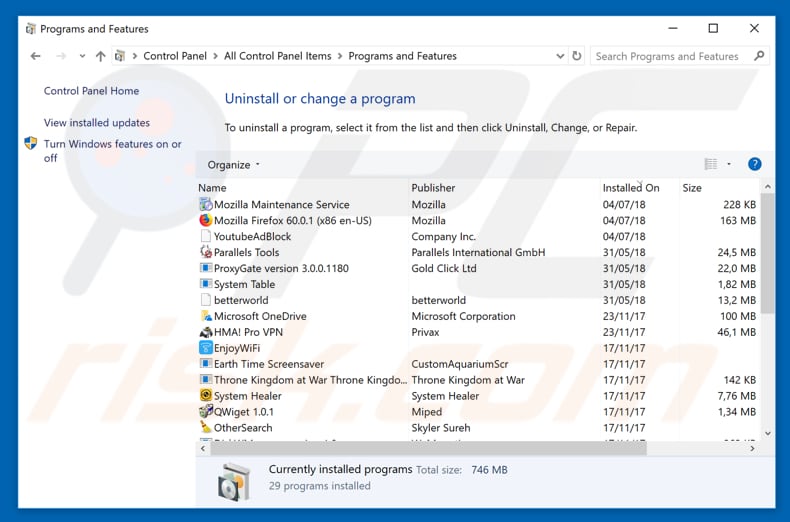Expand the chevron before Control Panel breadcrumb
Viewport: 790px width, 522px height.
pos(135,56)
